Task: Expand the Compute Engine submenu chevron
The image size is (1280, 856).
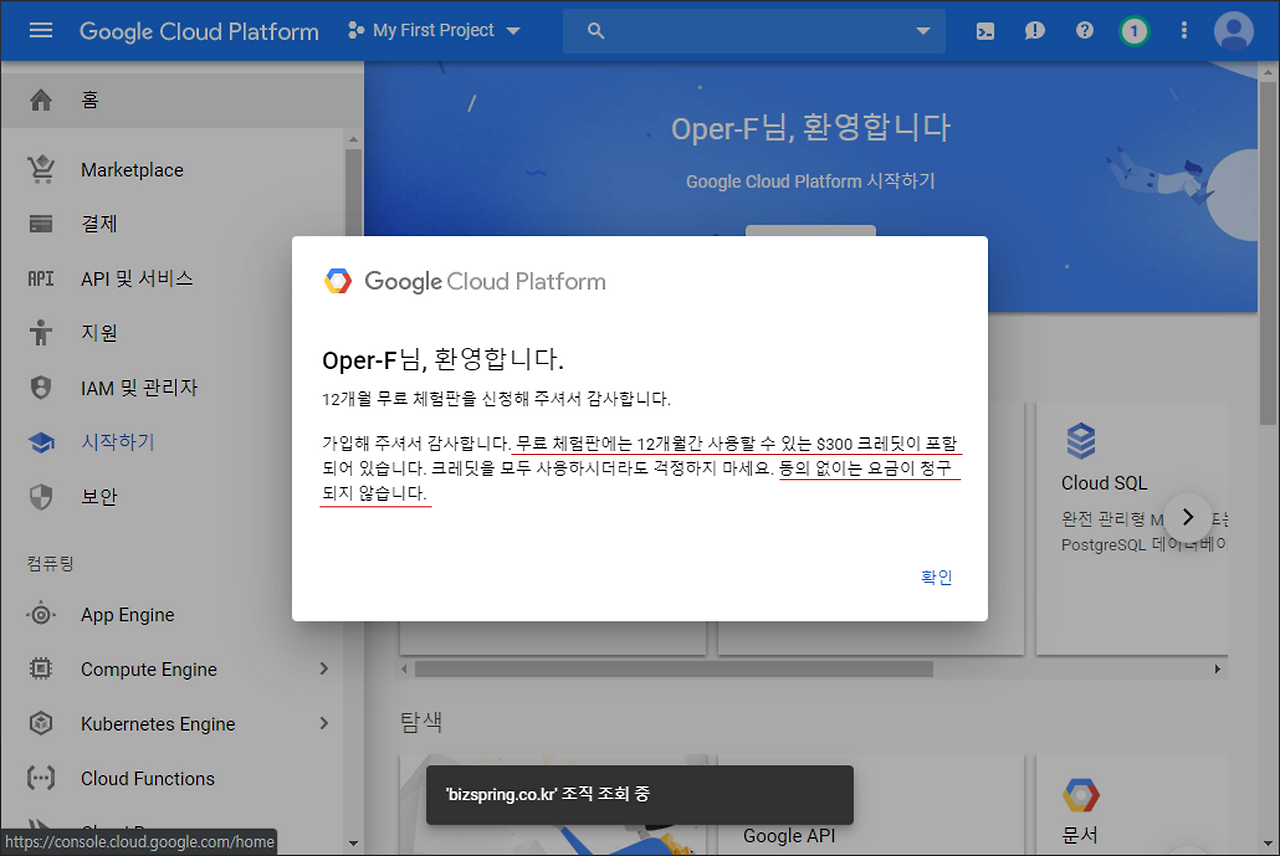Action: coord(324,669)
